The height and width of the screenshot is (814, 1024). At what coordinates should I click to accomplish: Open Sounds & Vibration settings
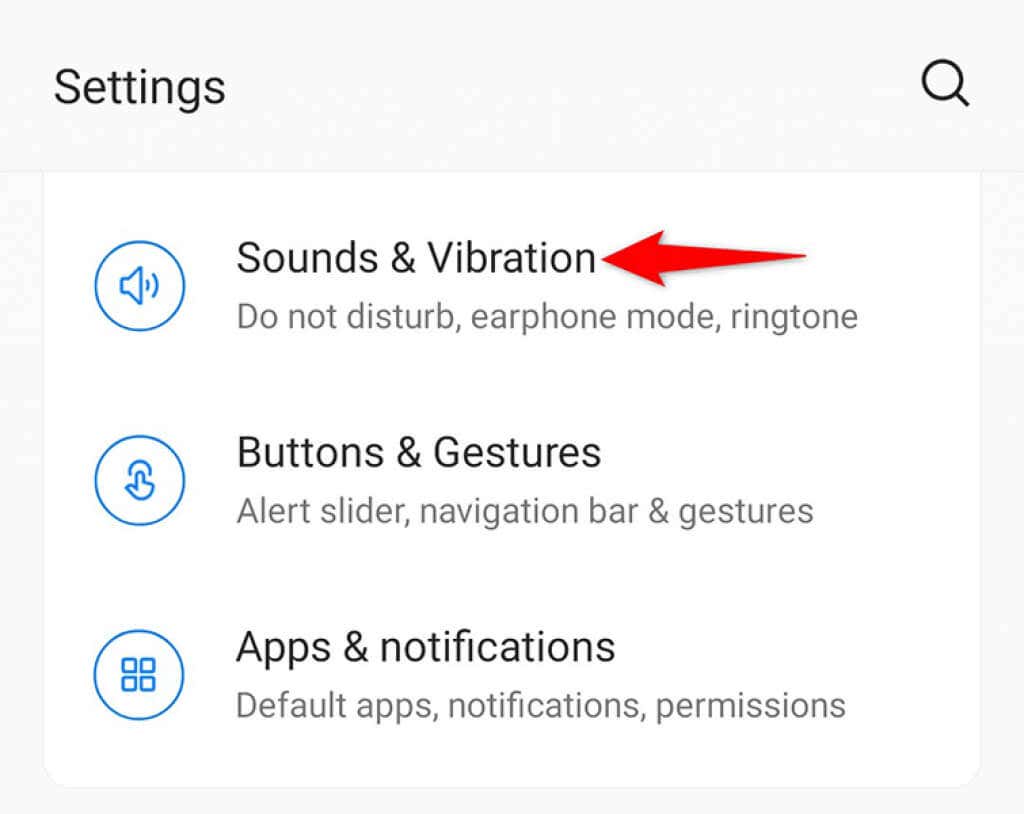click(x=511, y=285)
